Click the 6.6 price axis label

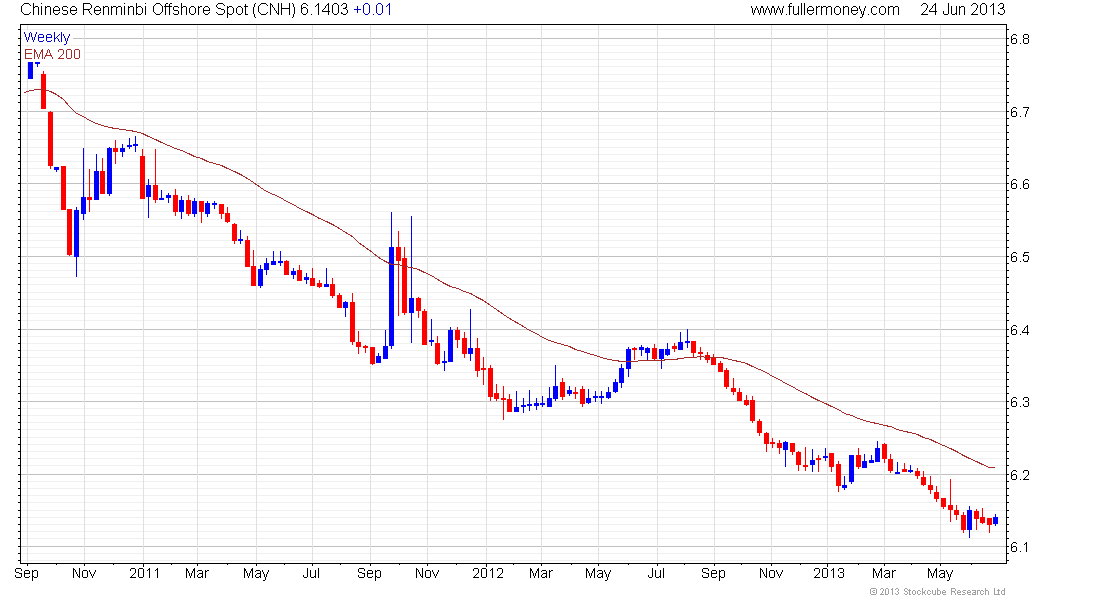click(x=1019, y=185)
